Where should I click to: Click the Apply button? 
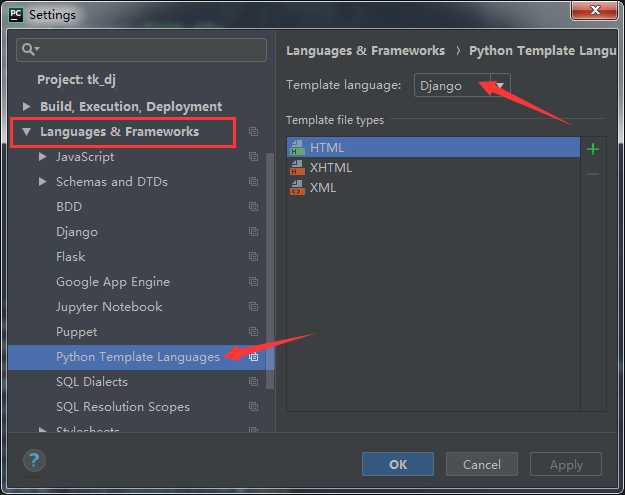coord(566,464)
